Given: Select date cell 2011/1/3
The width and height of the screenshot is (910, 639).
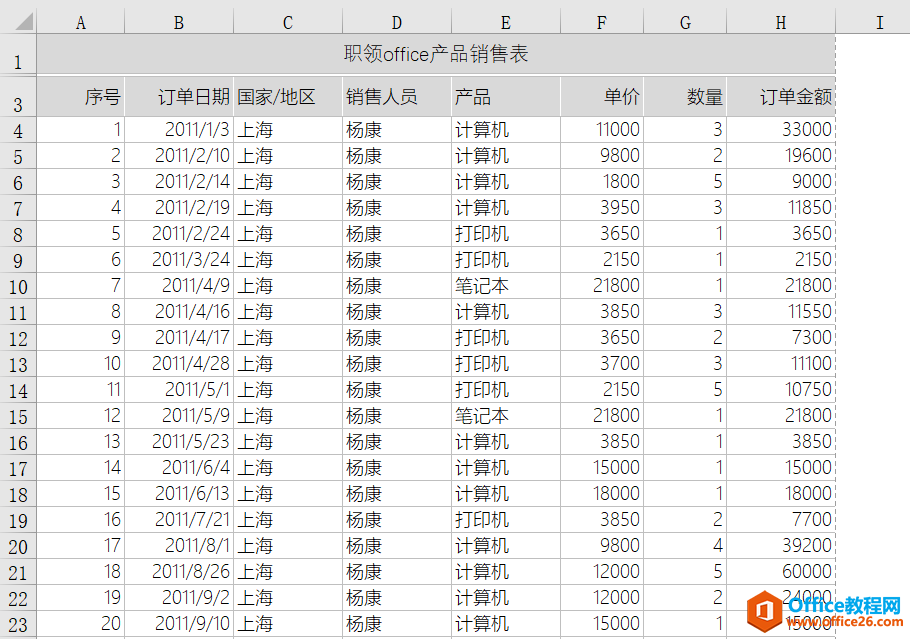Looking at the screenshot, I should coord(179,129).
